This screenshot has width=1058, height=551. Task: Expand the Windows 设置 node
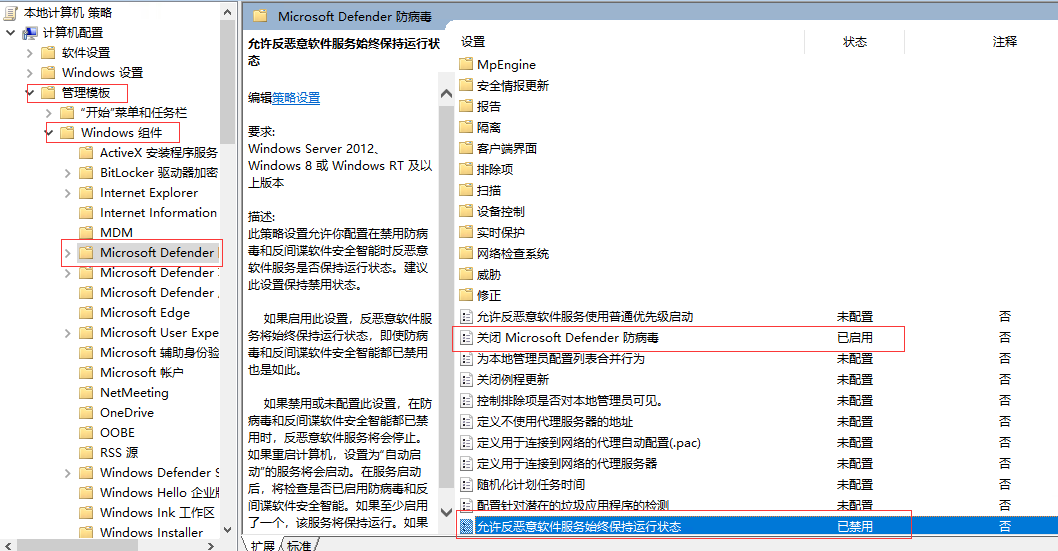tap(29, 72)
